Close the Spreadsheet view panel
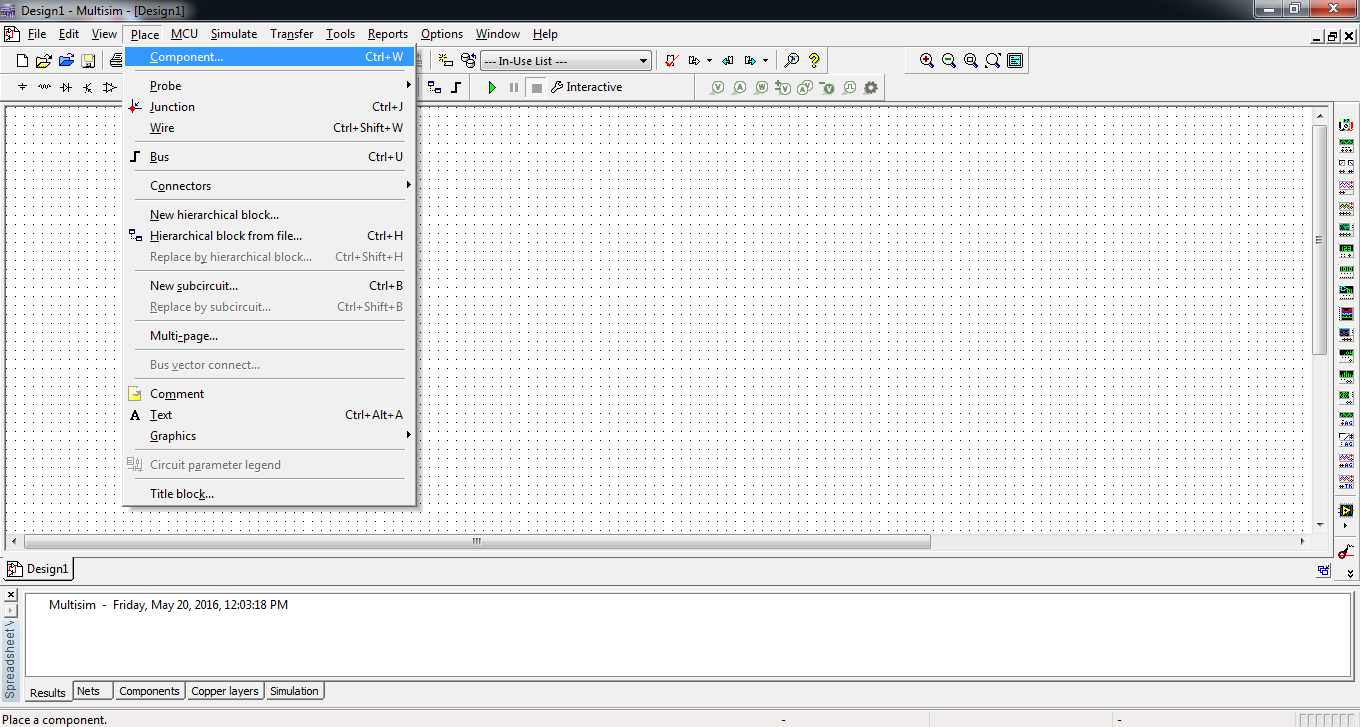The height and width of the screenshot is (727, 1360). (11, 595)
